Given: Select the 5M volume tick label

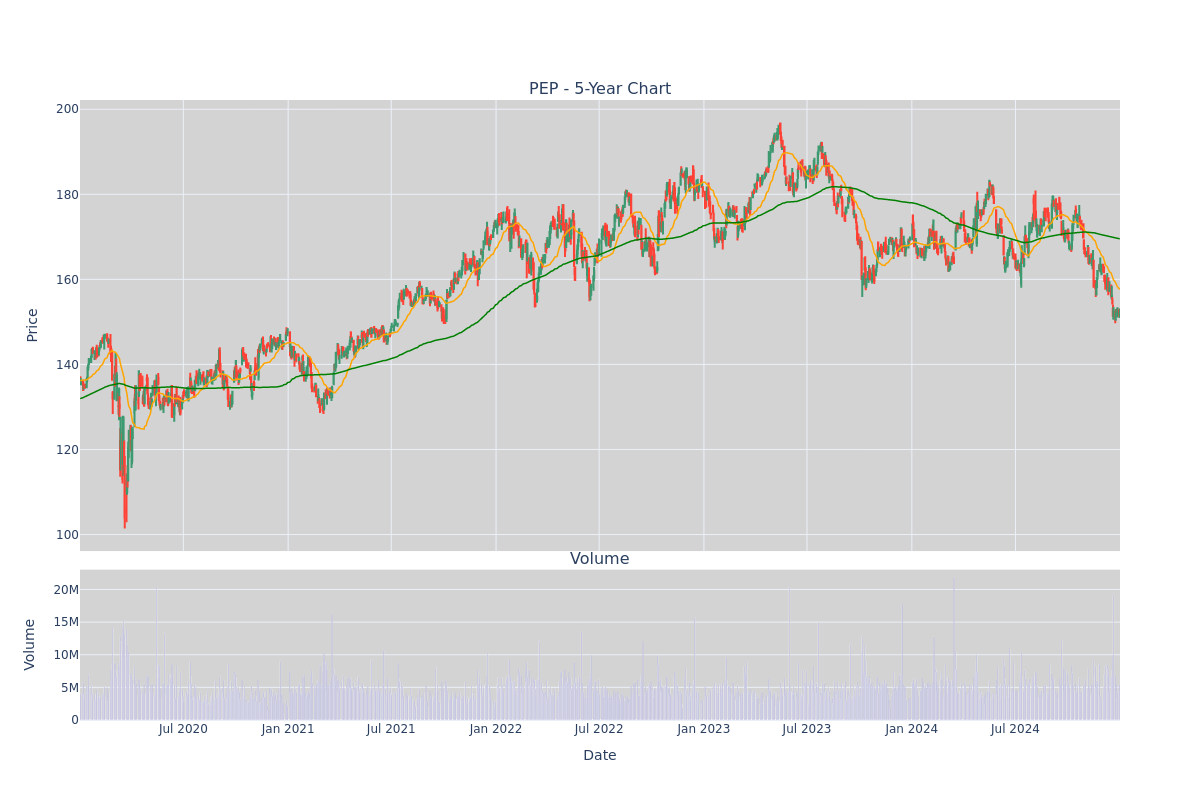Looking at the screenshot, I should (x=70, y=687).
